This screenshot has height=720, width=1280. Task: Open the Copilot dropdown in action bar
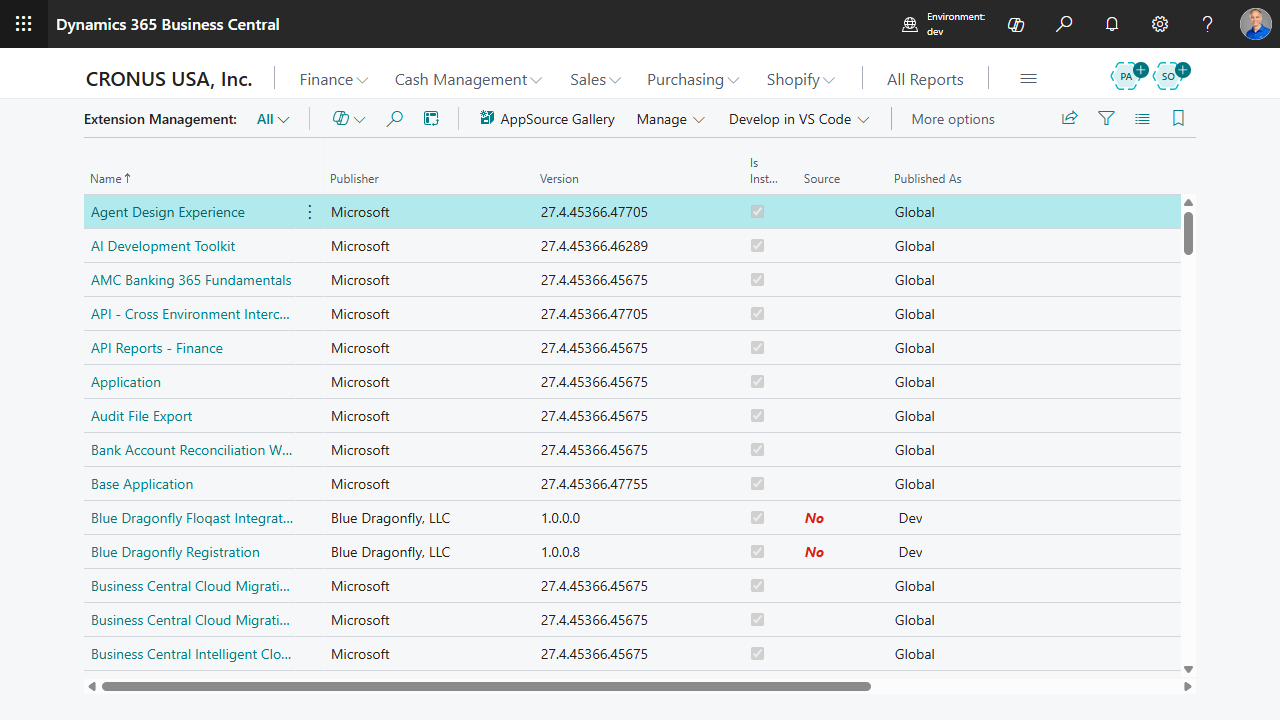348,119
